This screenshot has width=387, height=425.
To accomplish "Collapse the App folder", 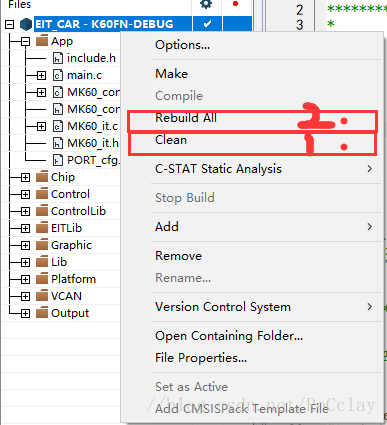I will (x=26, y=41).
